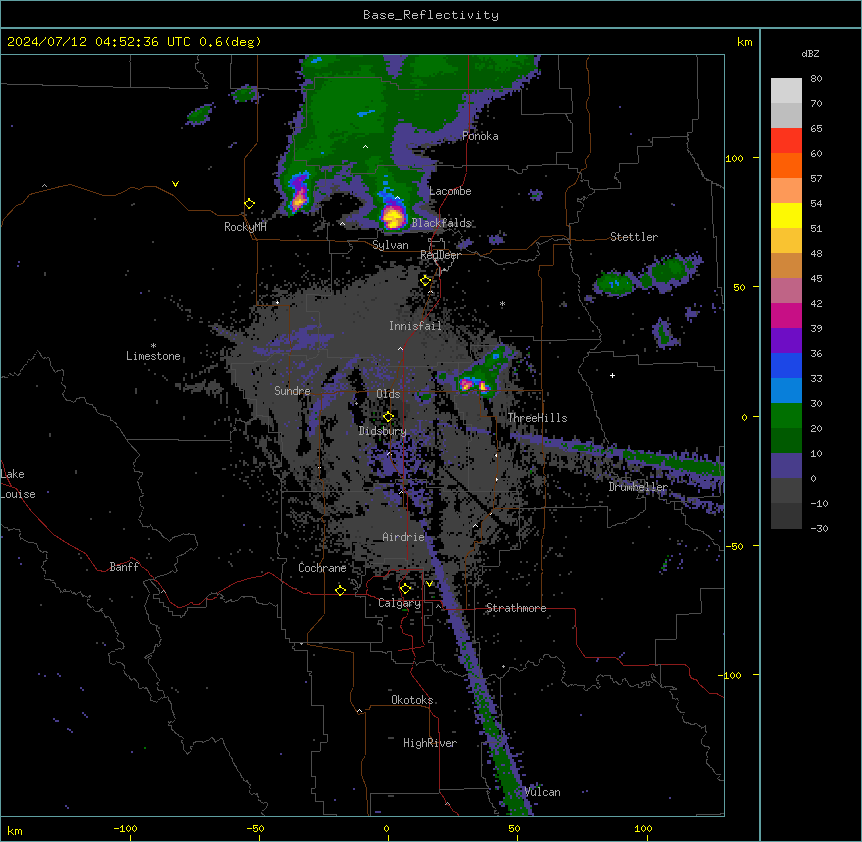Click the white plus marker east of ThreeHills

pyautogui.click(x=612, y=375)
